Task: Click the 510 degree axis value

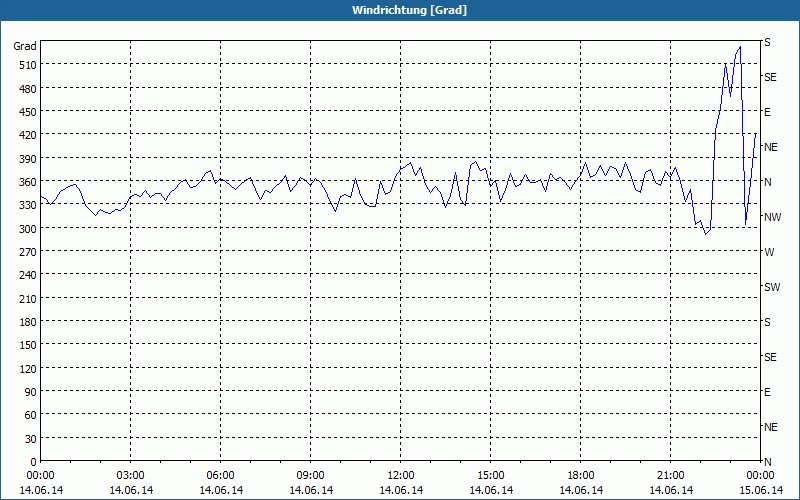Action: click(28, 65)
